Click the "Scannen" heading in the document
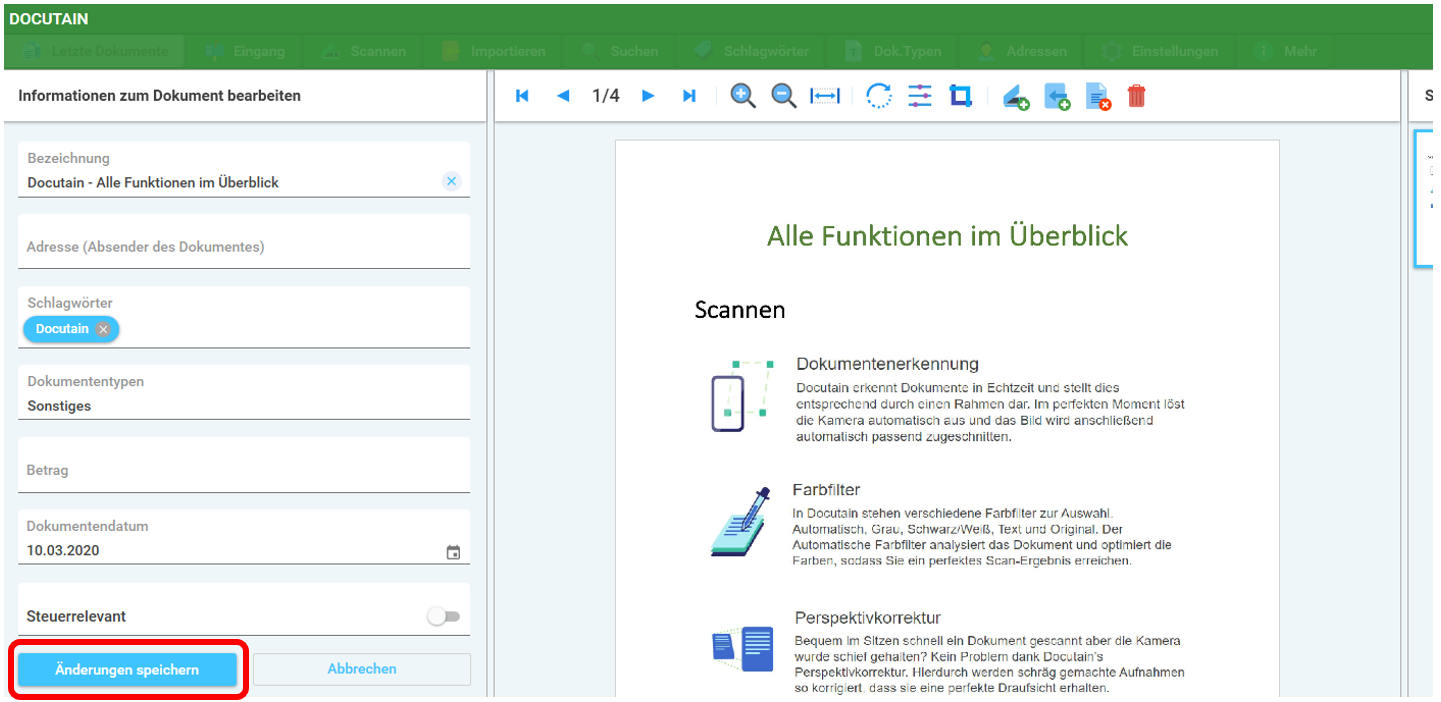This screenshot has height=702, width=1441. [x=740, y=310]
